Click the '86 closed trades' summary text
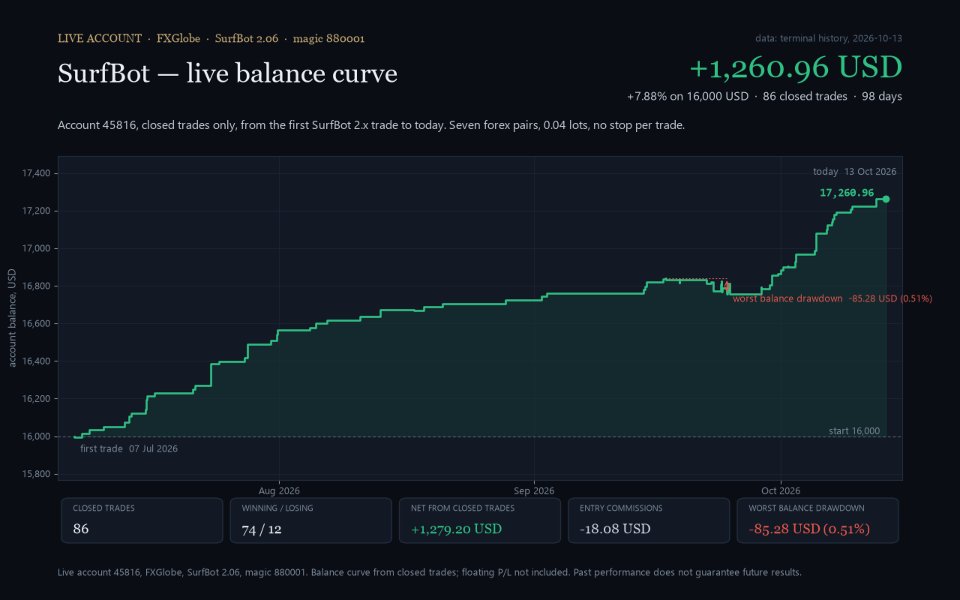This screenshot has height=600, width=960. [x=805, y=96]
